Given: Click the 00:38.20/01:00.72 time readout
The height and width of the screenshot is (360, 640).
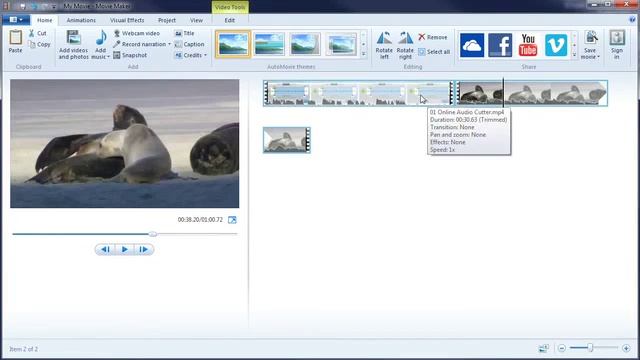Looking at the screenshot, I should click(x=200, y=220).
